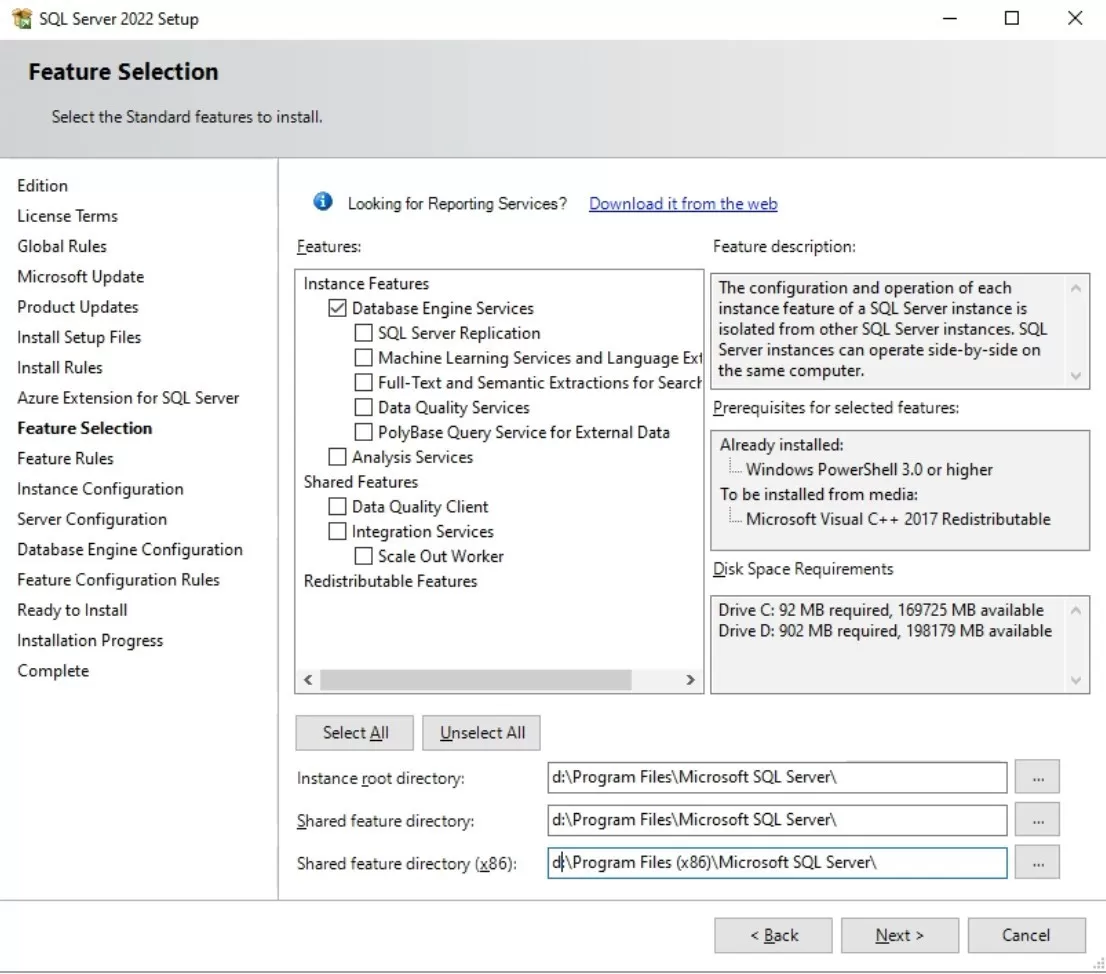Browse for Shared feature directory
The image size is (1106, 974).
1038,820
